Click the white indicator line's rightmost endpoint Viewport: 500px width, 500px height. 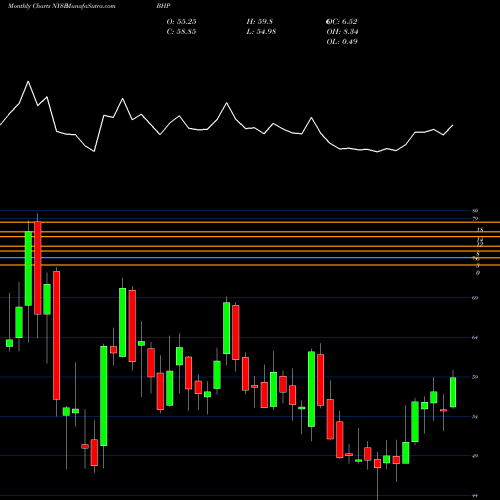tap(453, 125)
